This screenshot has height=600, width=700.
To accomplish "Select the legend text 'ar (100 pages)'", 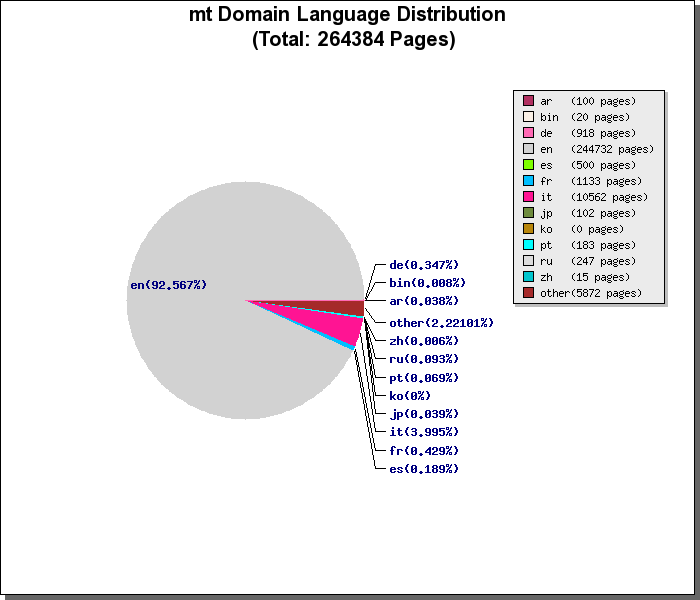I will [588, 101].
